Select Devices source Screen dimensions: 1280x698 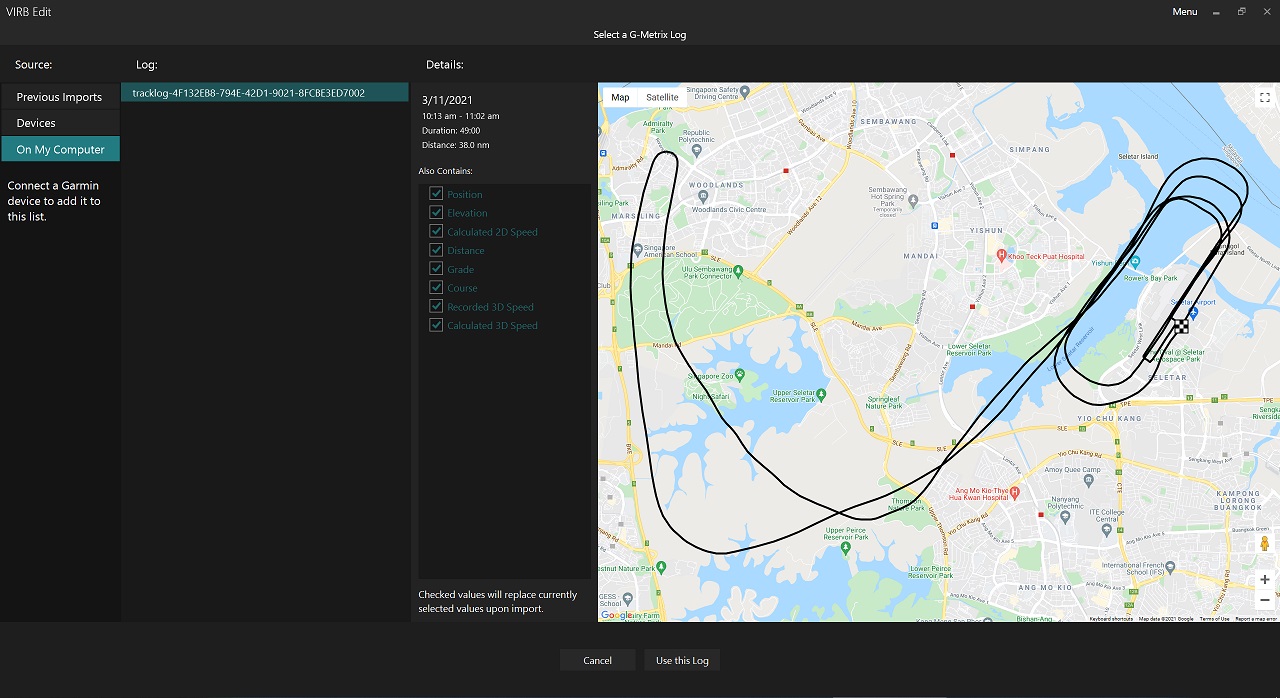[x=60, y=123]
